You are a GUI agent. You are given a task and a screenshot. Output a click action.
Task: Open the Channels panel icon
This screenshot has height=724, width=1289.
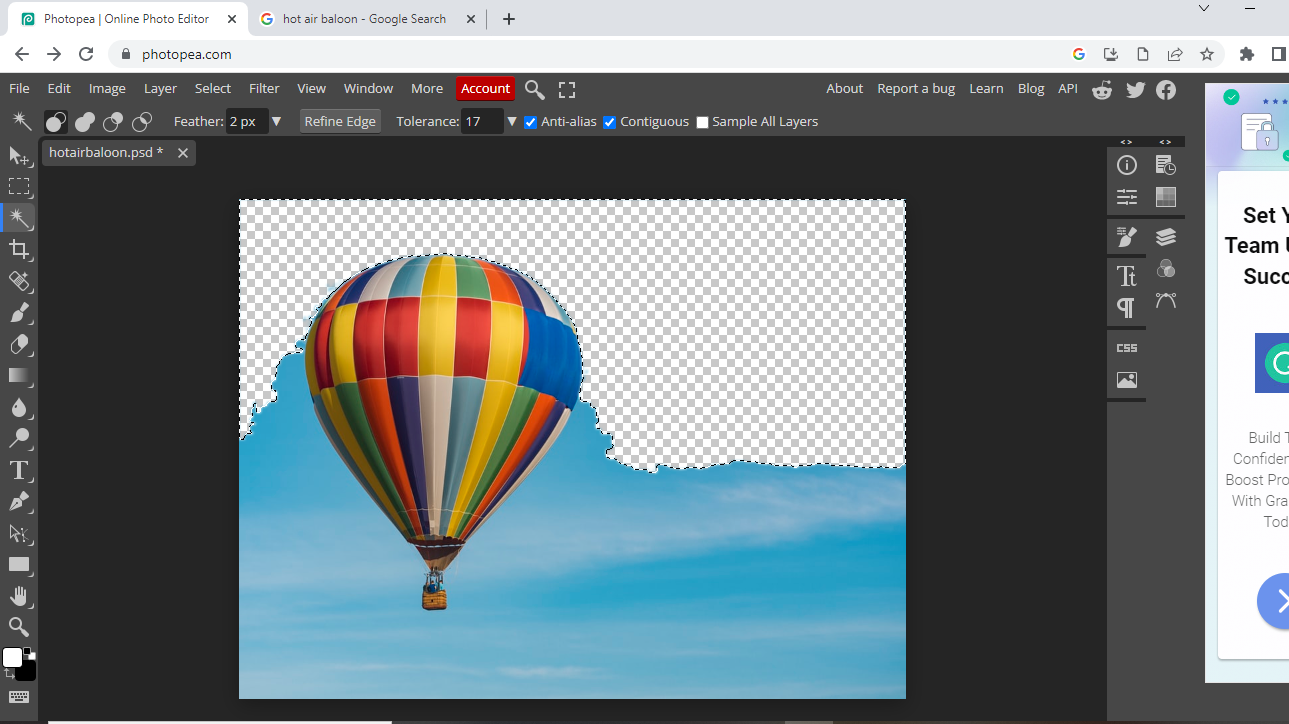[1165, 269]
